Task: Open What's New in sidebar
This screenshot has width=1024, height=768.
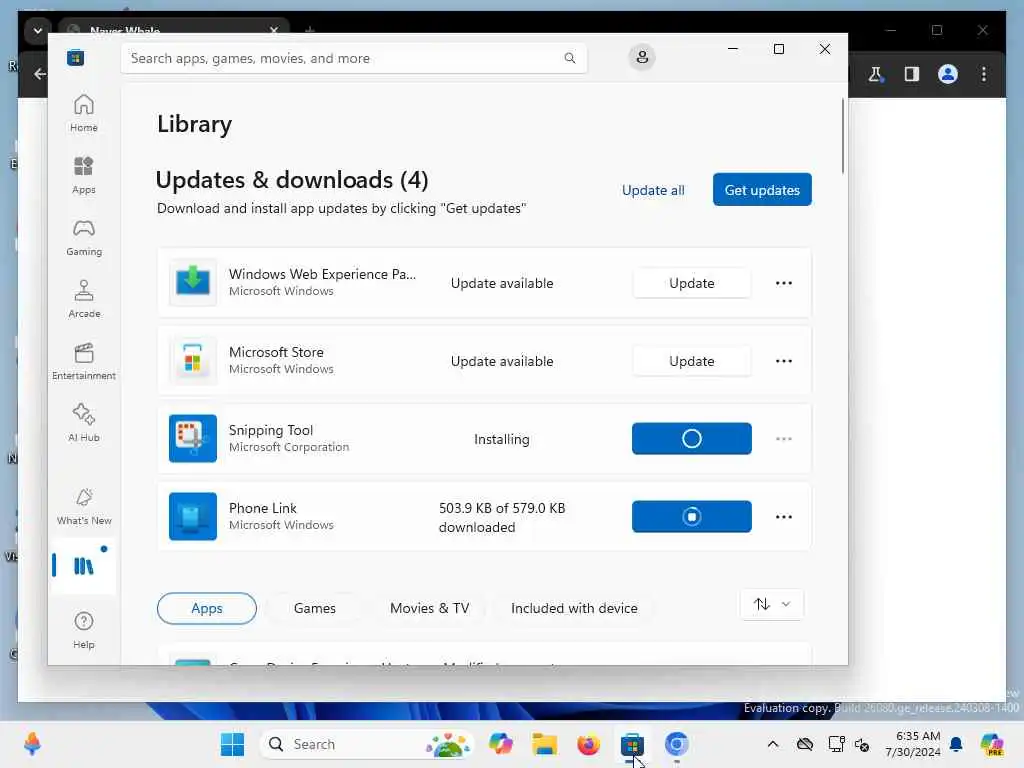Action: [x=84, y=507]
